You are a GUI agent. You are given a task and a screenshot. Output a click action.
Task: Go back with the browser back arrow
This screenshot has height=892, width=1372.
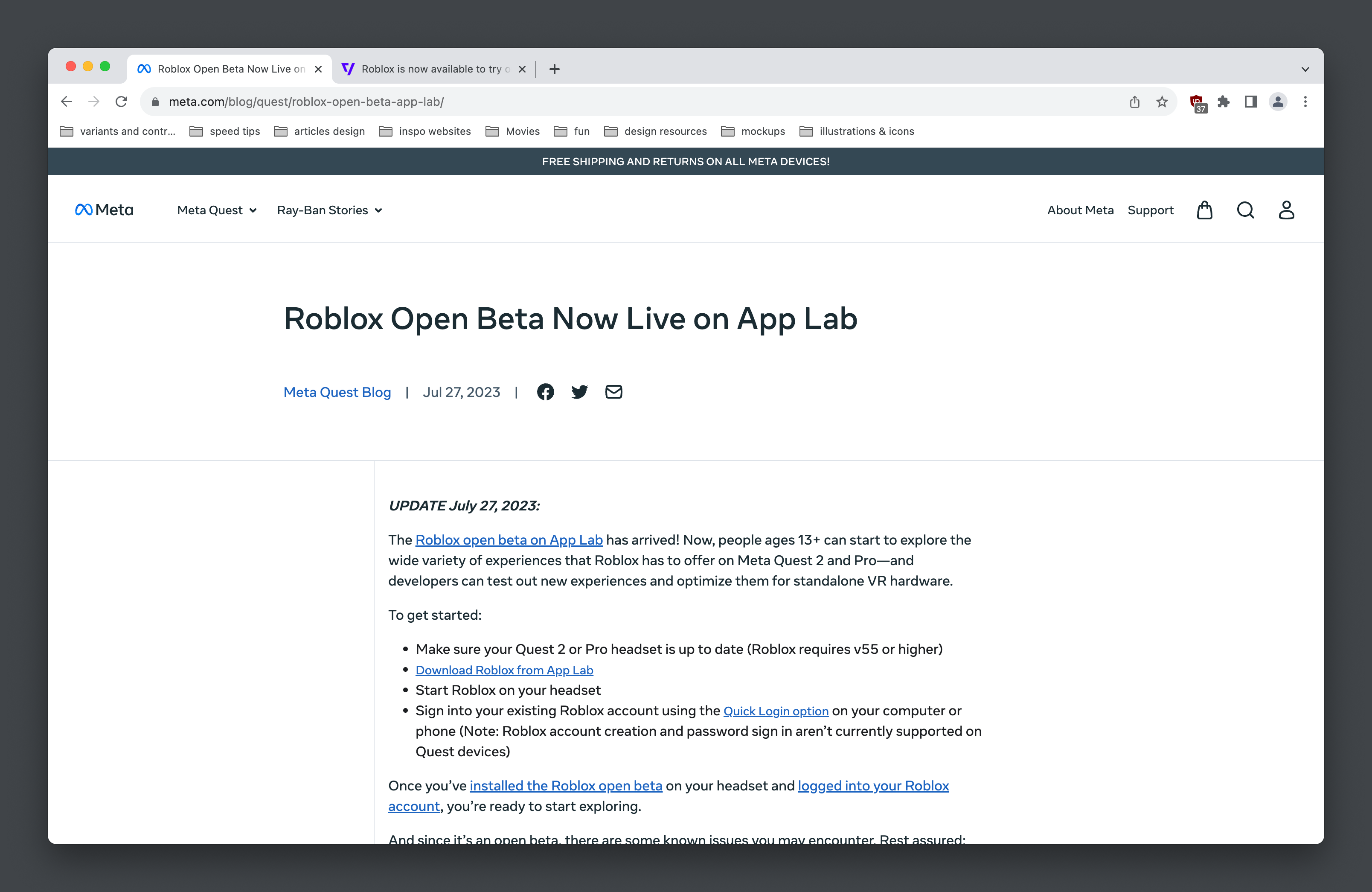pos(66,102)
